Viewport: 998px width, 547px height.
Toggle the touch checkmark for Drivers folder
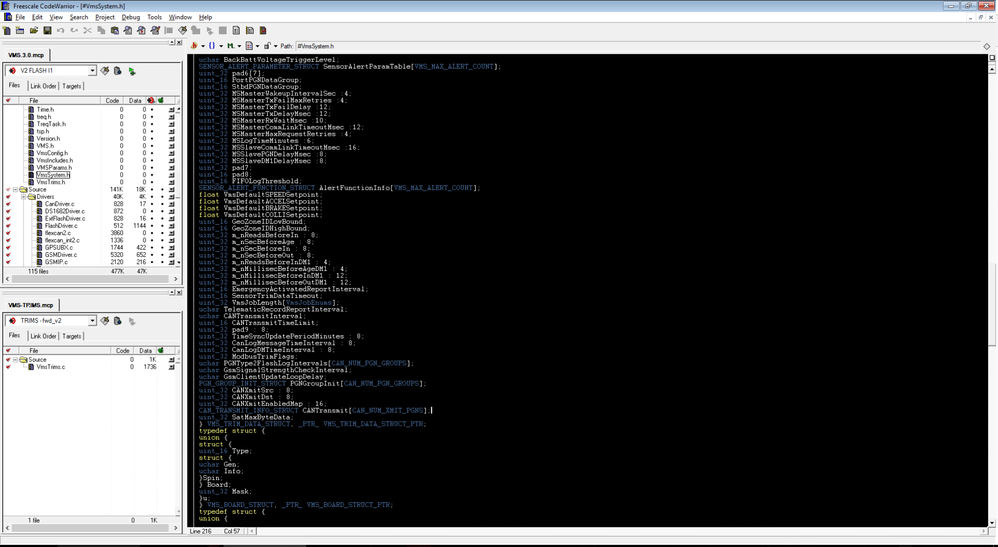8,197
